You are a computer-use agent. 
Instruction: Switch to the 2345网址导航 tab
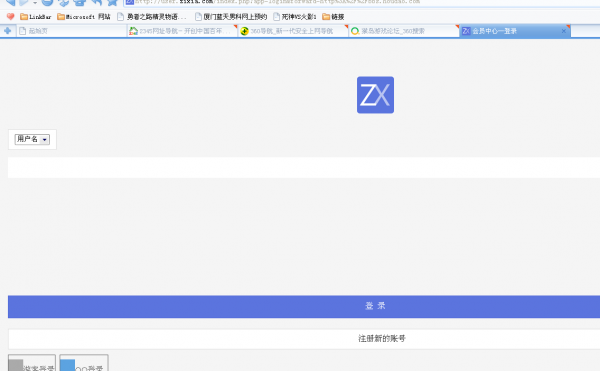pyautogui.click(x=182, y=31)
